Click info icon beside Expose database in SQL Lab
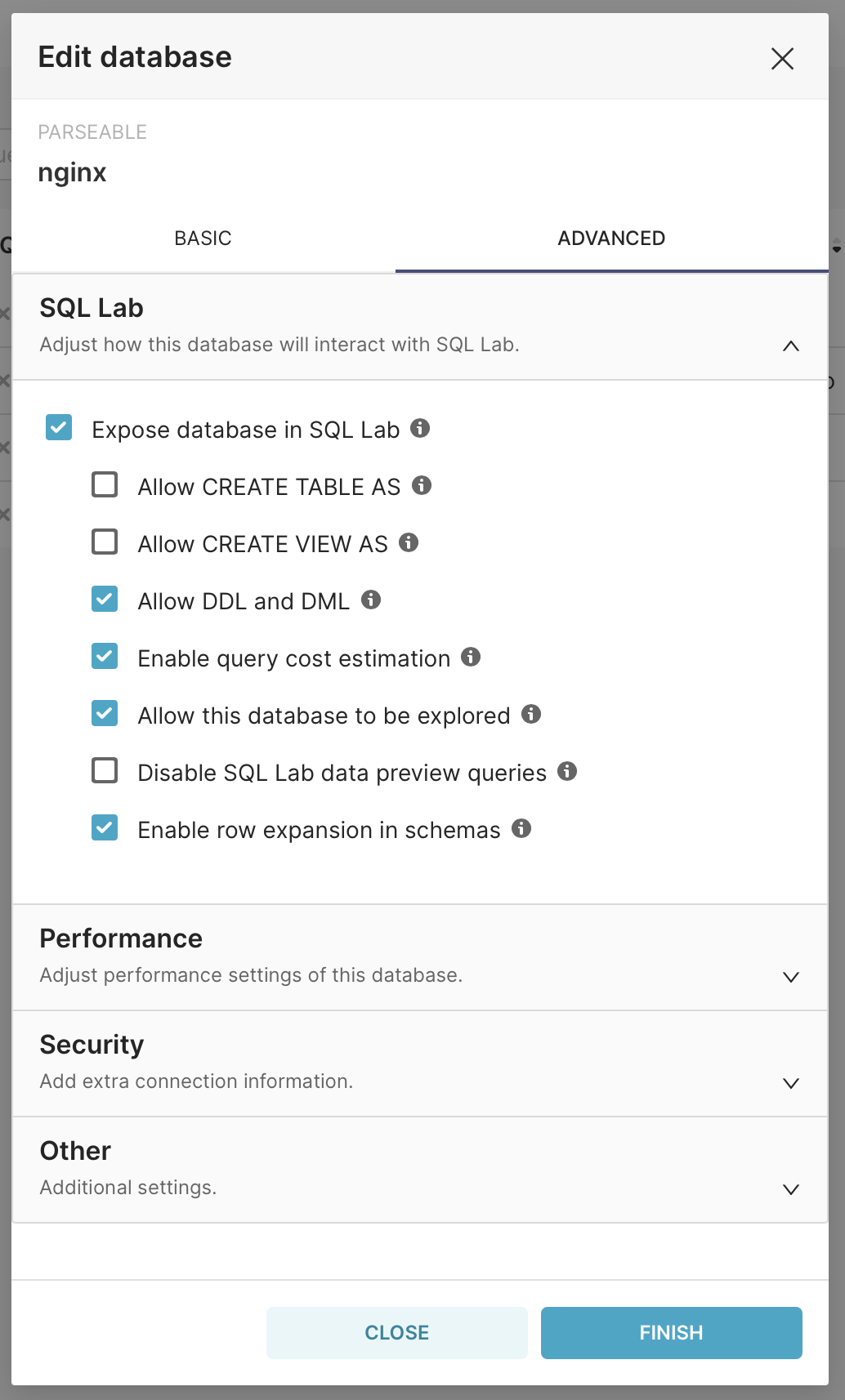Screen dimensions: 845x1400 click(x=420, y=428)
